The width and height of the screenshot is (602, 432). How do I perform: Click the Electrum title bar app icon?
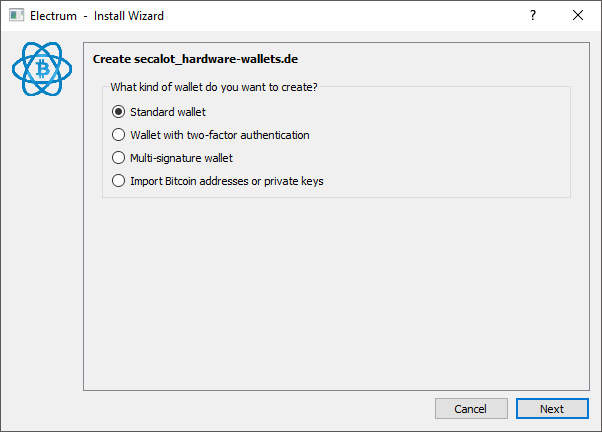[x=17, y=15]
